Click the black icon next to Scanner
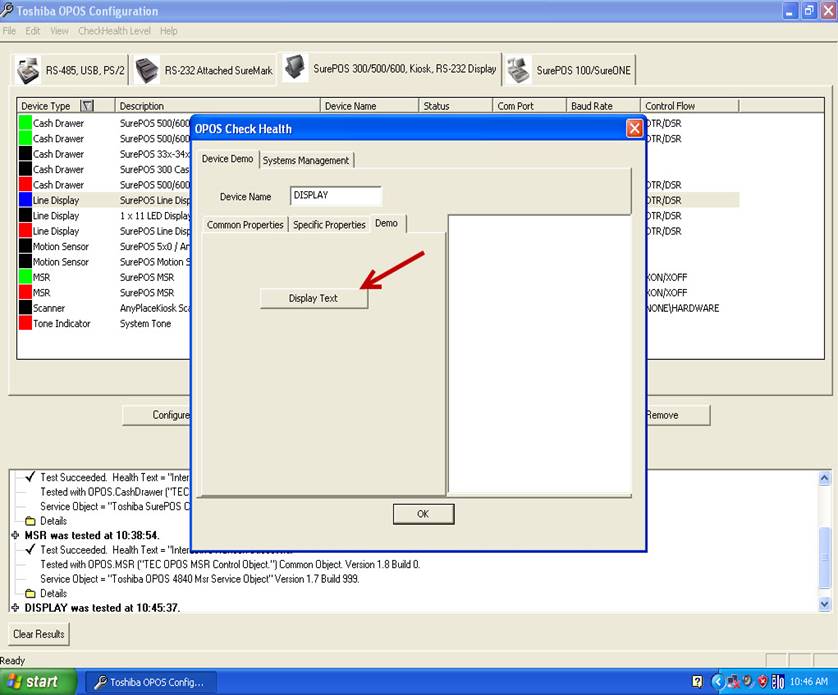Screen dimensions: 838x695 coord(25,308)
